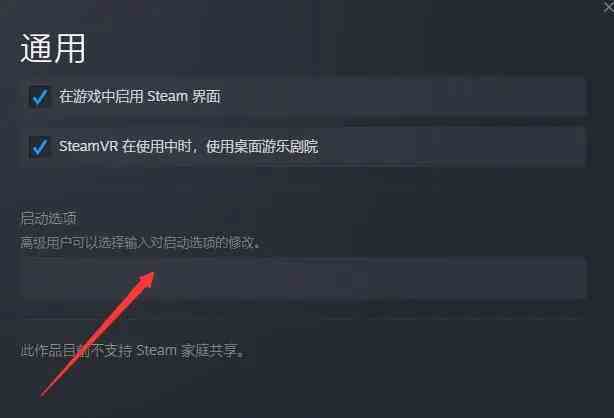Click the blue checkmark beside SteamVR 在使用中时
The height and width of the screenshot is (418, 614).
click(x=40, y=147)
